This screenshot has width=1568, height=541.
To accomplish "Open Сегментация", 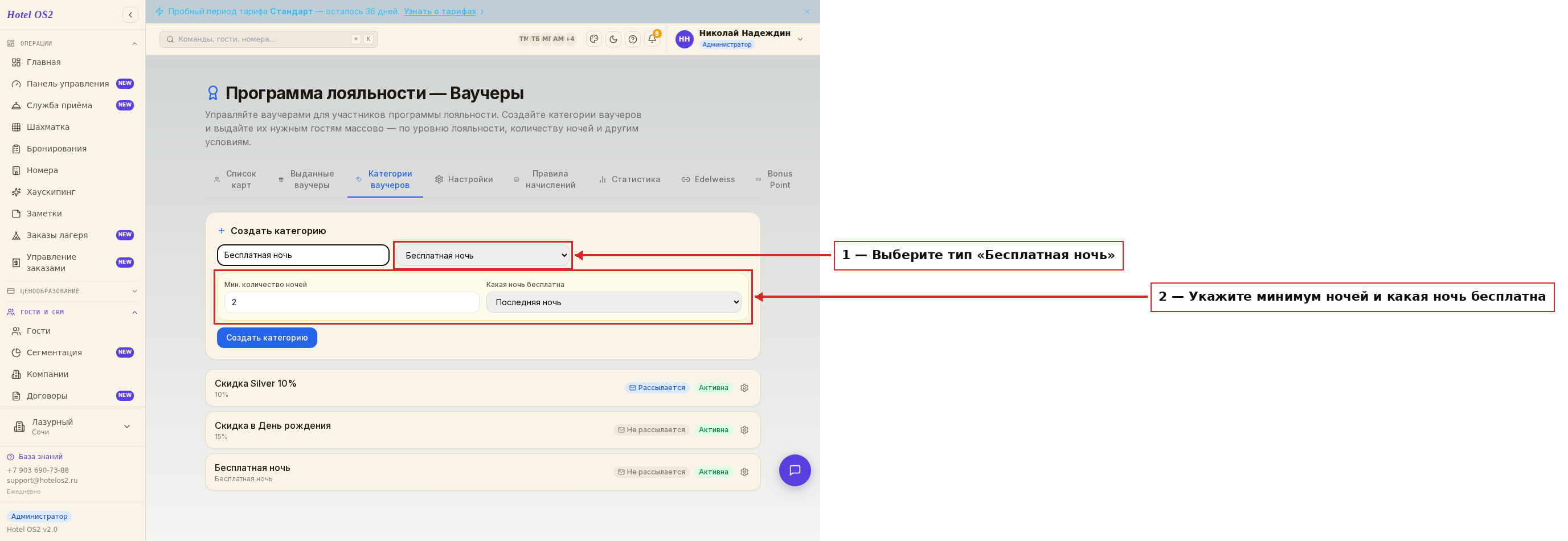I will pyautogui.click(x=72, y=353).
